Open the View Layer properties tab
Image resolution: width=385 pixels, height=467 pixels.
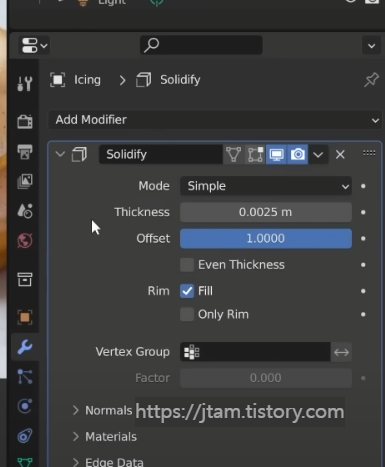[25, 181]
